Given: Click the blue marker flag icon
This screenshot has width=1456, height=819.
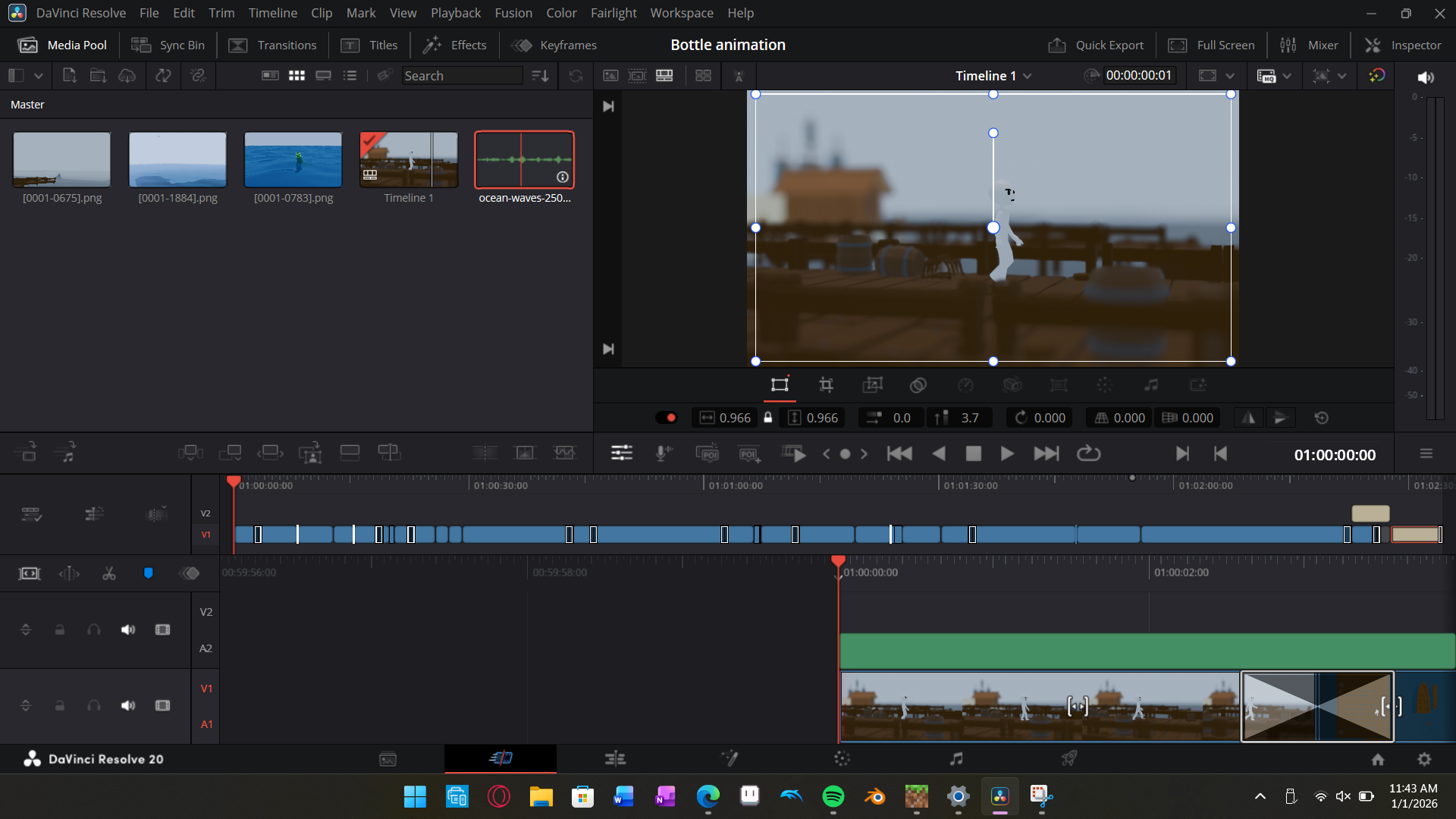Looking at the screenshot, I should click(149, 573).
